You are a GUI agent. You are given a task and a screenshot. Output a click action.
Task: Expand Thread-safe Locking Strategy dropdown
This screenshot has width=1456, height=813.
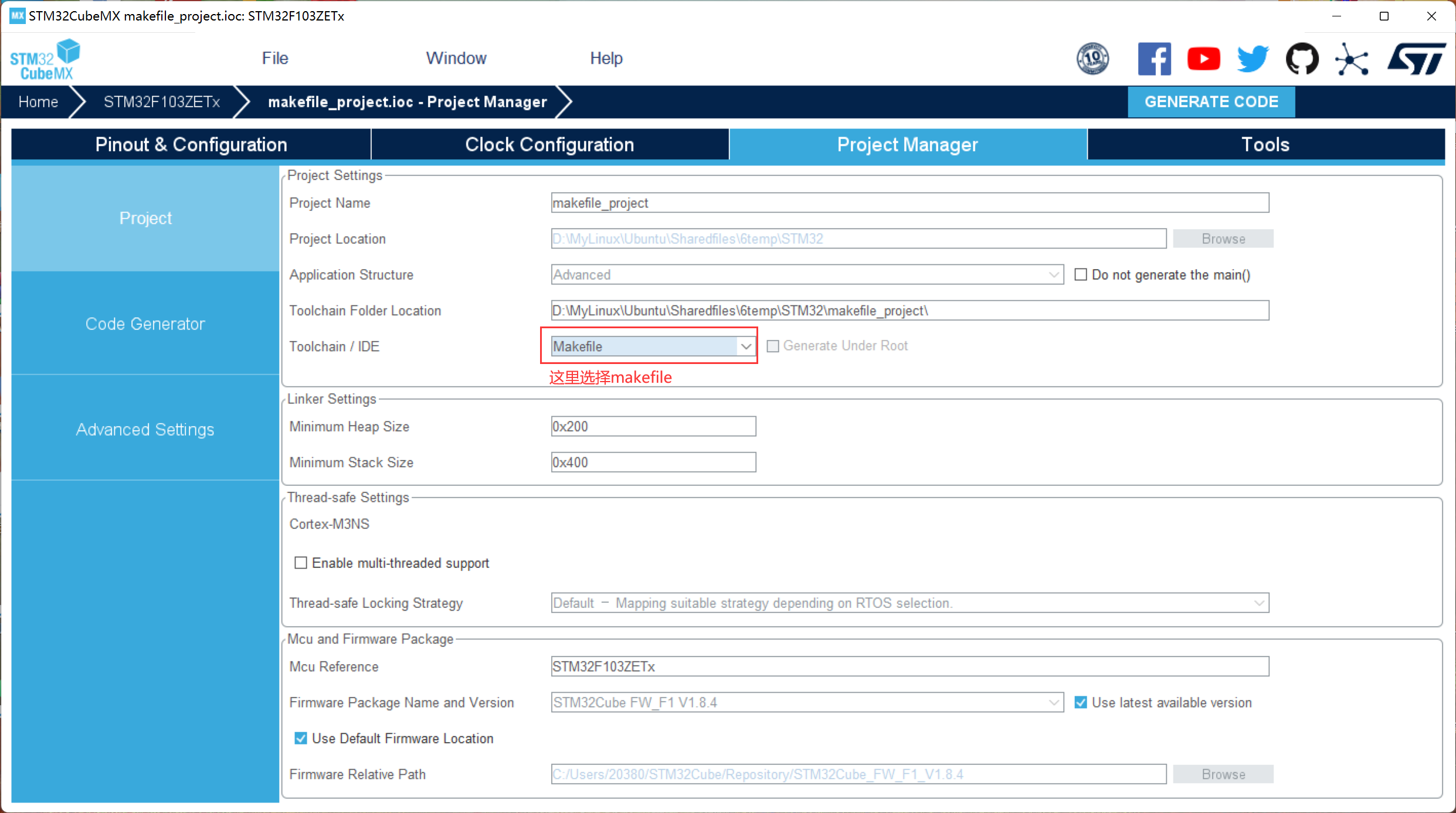pos(1259,603)
